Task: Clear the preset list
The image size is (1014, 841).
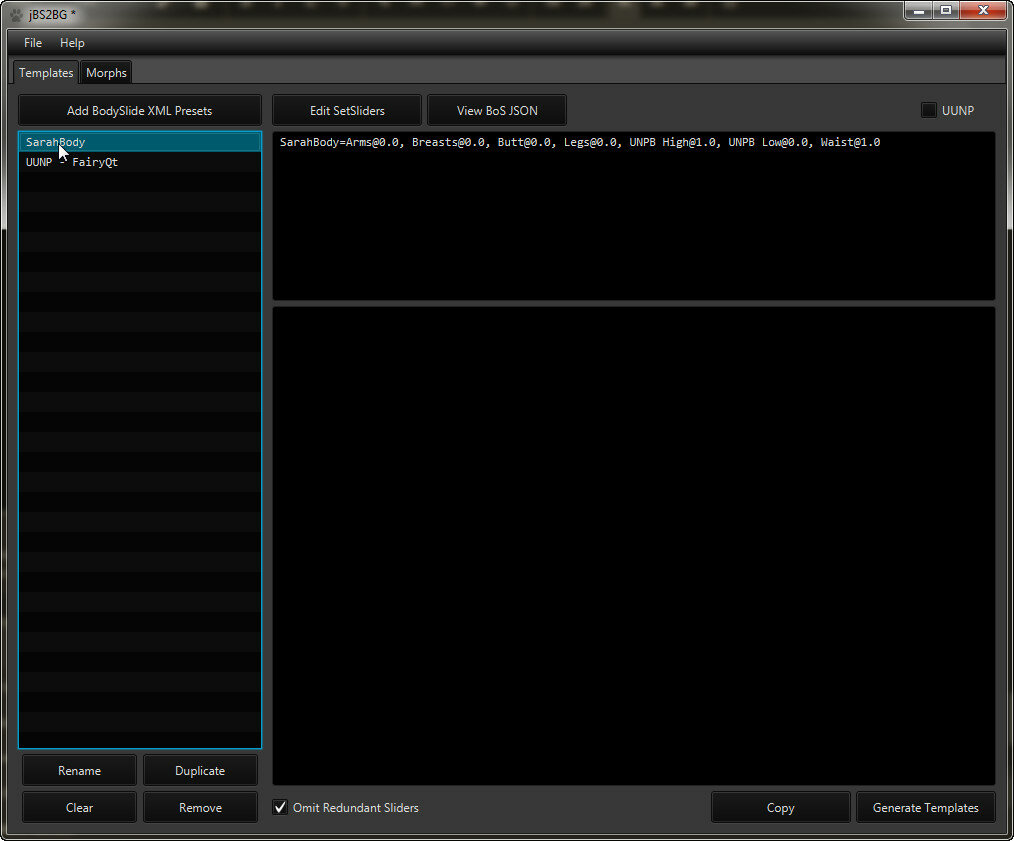Action: pos(80,807)
